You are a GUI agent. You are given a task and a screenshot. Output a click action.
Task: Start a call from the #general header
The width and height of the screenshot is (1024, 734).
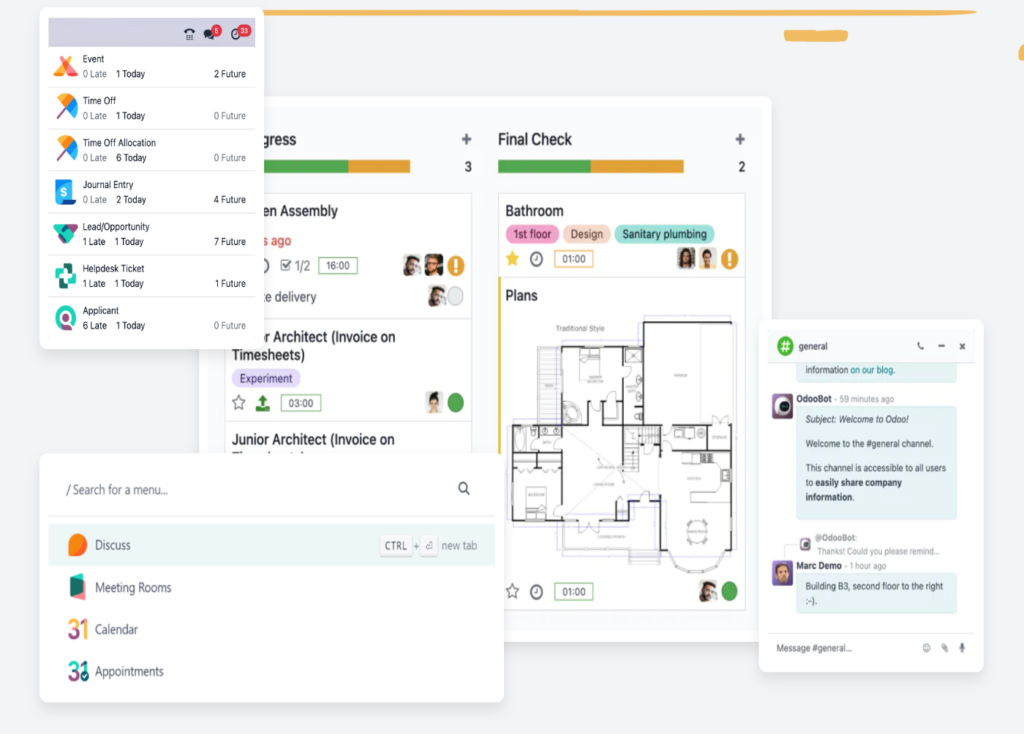[920, 345]
